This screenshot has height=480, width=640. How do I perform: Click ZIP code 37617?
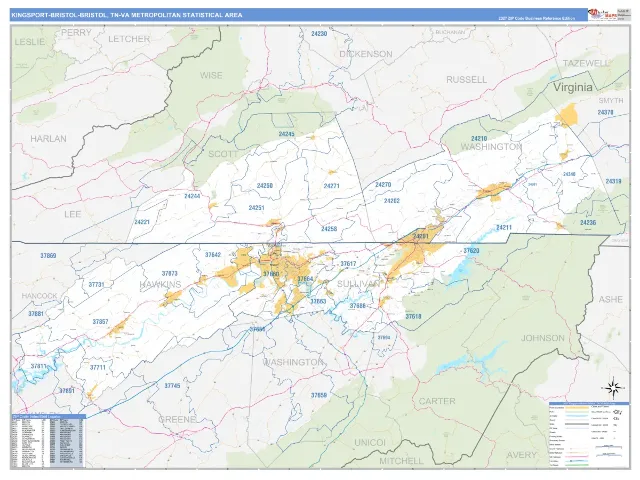point(348,264)
